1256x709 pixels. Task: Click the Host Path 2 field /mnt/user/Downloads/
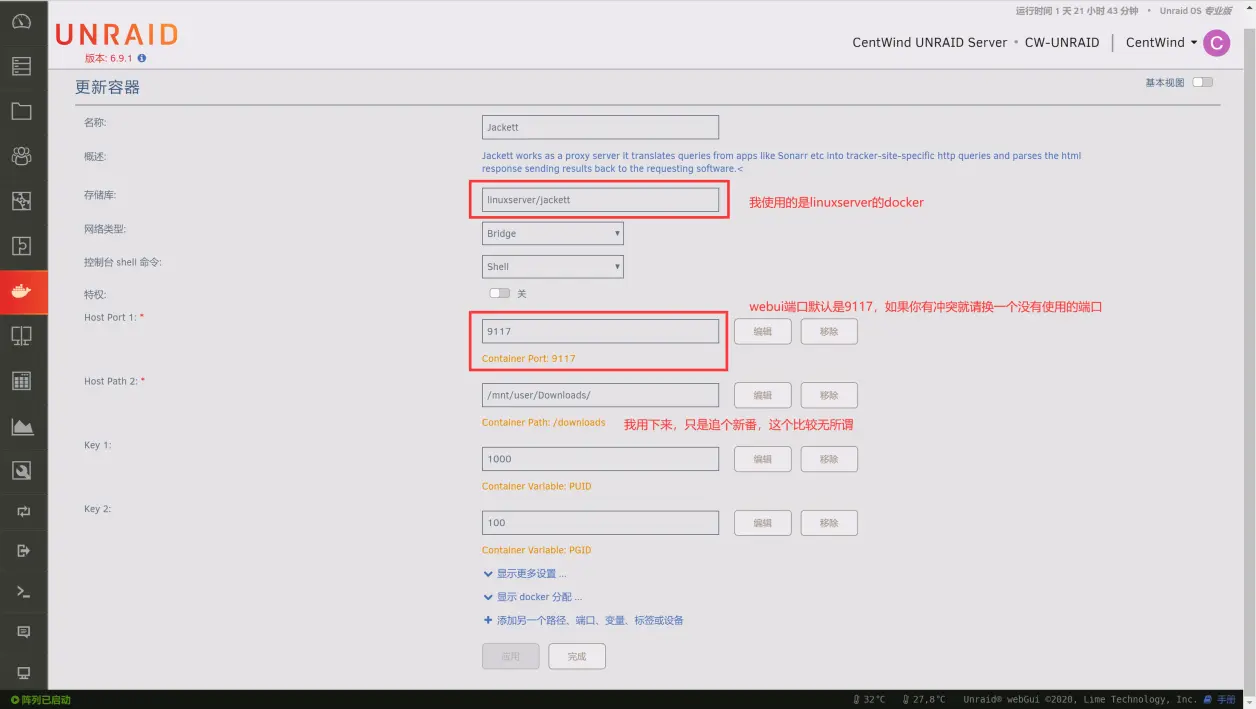[x=600, y=395]
